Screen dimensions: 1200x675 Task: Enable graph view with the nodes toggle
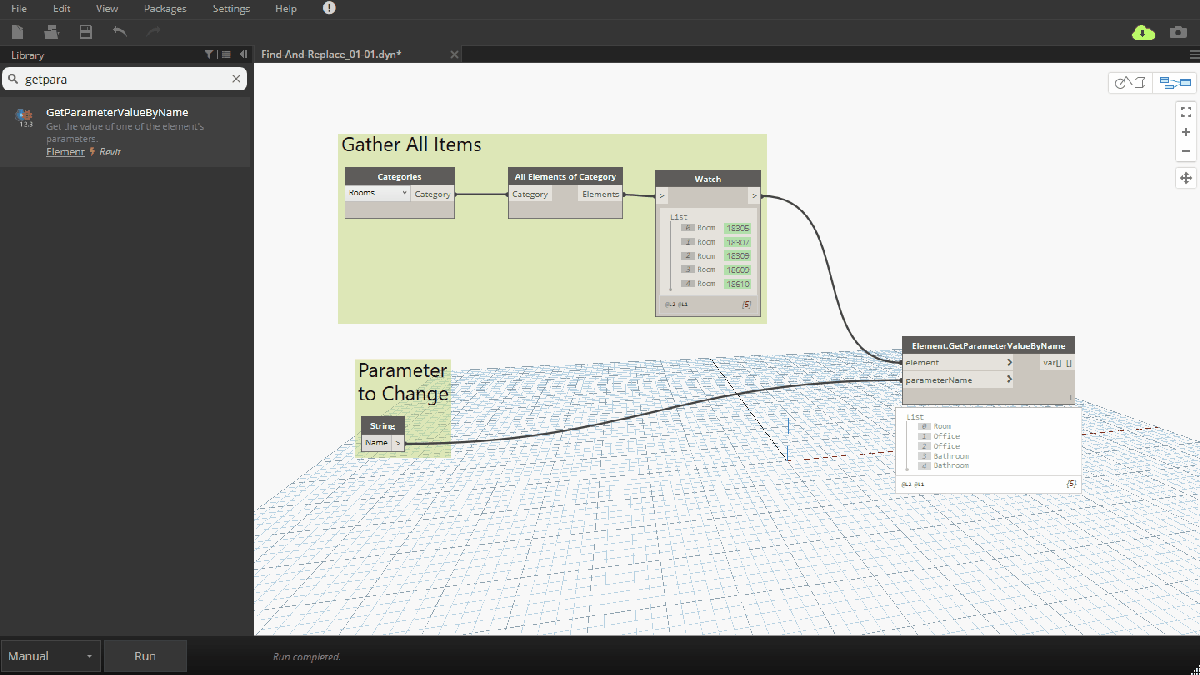1174,82
